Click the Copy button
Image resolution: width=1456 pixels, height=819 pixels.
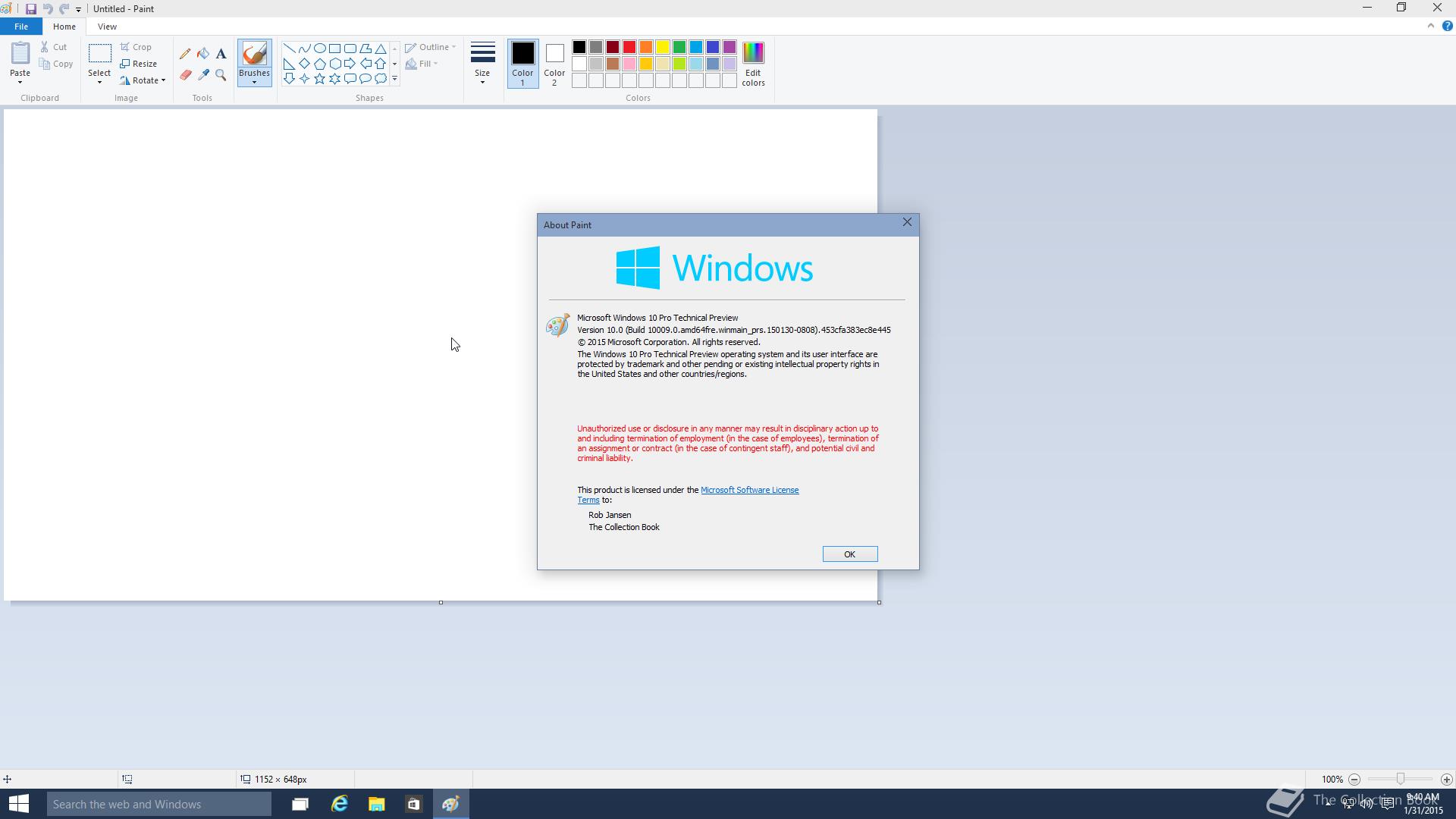coord(57,64)
